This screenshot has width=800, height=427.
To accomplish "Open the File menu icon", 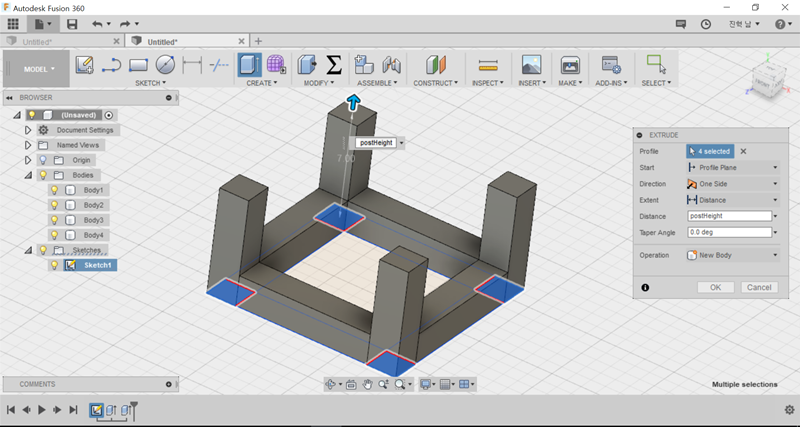I will pos(42,23).
